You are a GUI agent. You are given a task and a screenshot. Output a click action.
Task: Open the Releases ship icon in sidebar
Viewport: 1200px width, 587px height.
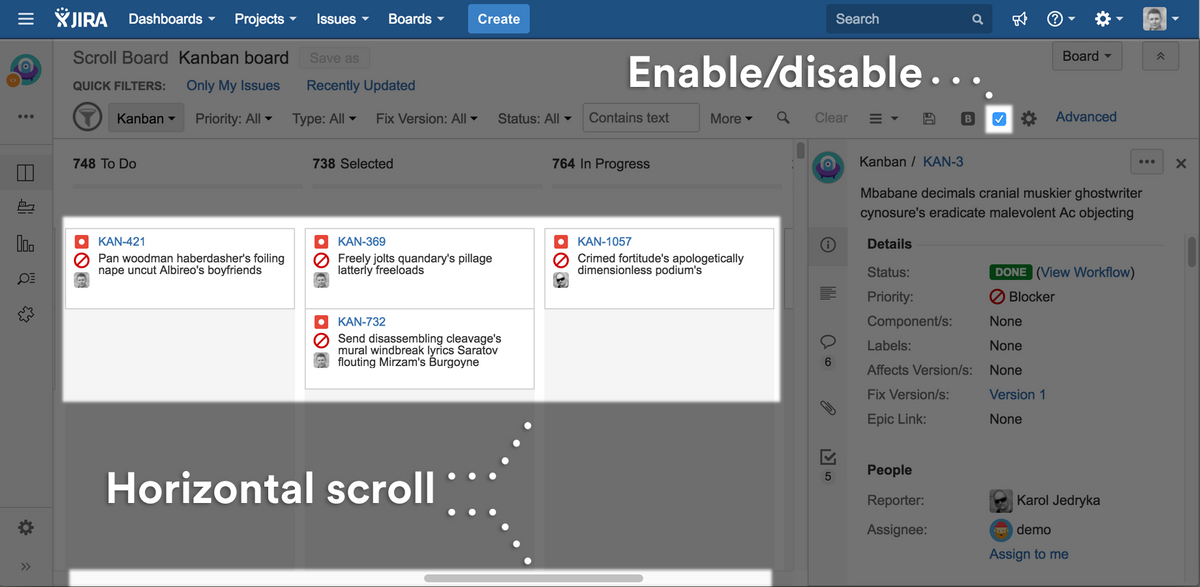click(x=26, y=207)
